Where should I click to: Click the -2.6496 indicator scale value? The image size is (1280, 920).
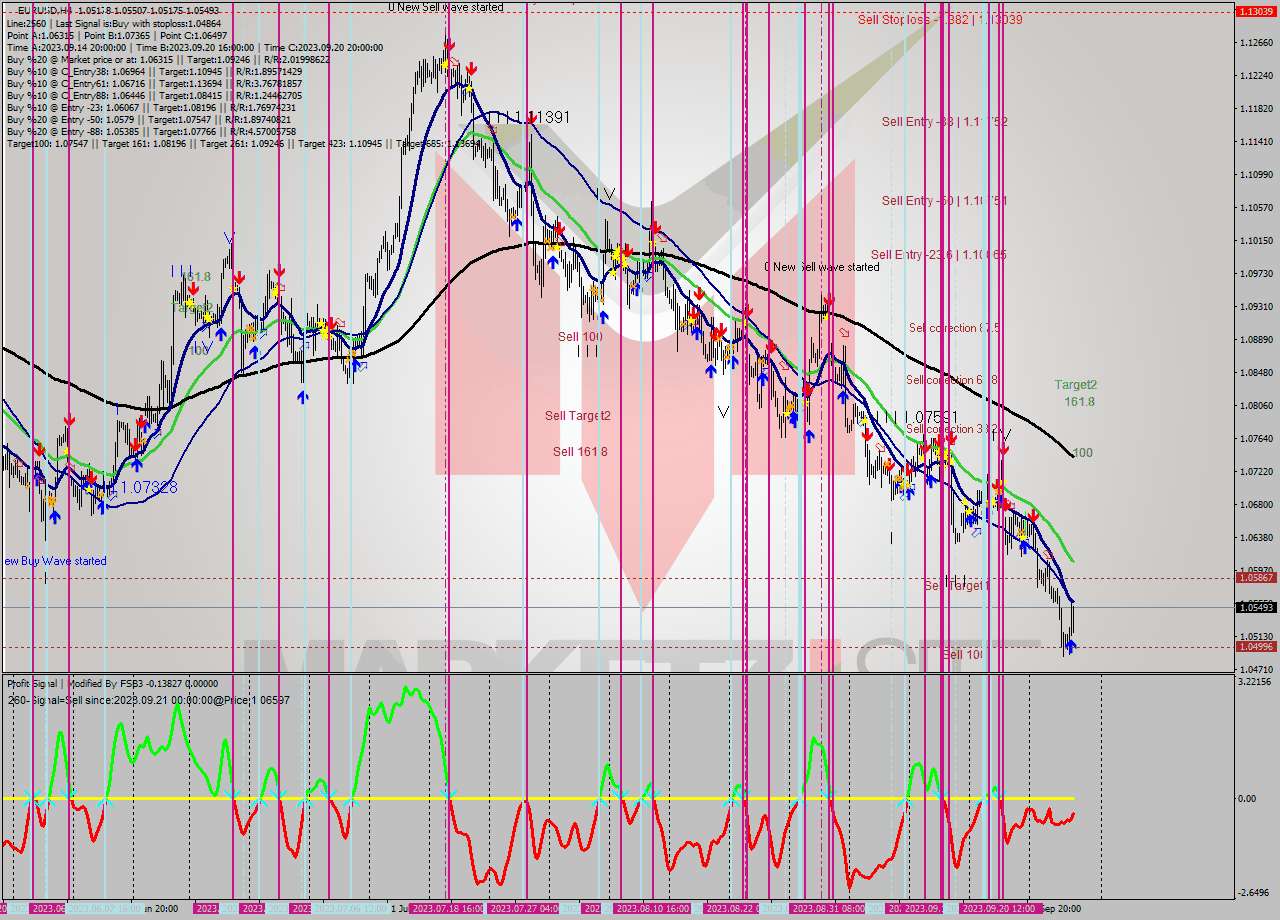1254,892
